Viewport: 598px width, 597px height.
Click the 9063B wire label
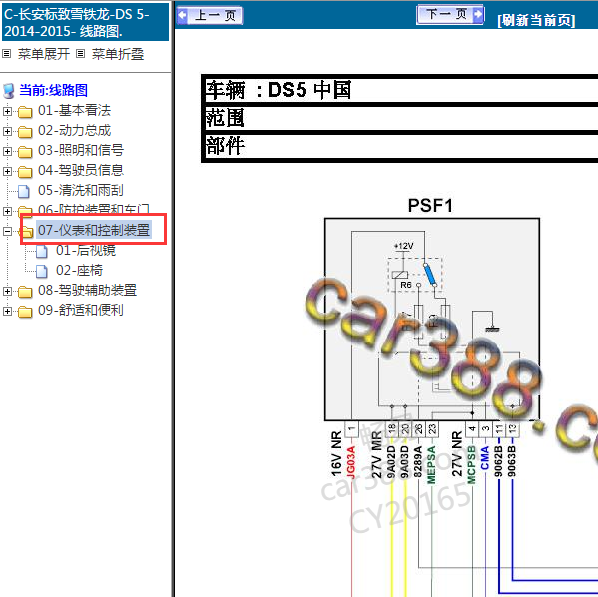[x=511, y=461]
